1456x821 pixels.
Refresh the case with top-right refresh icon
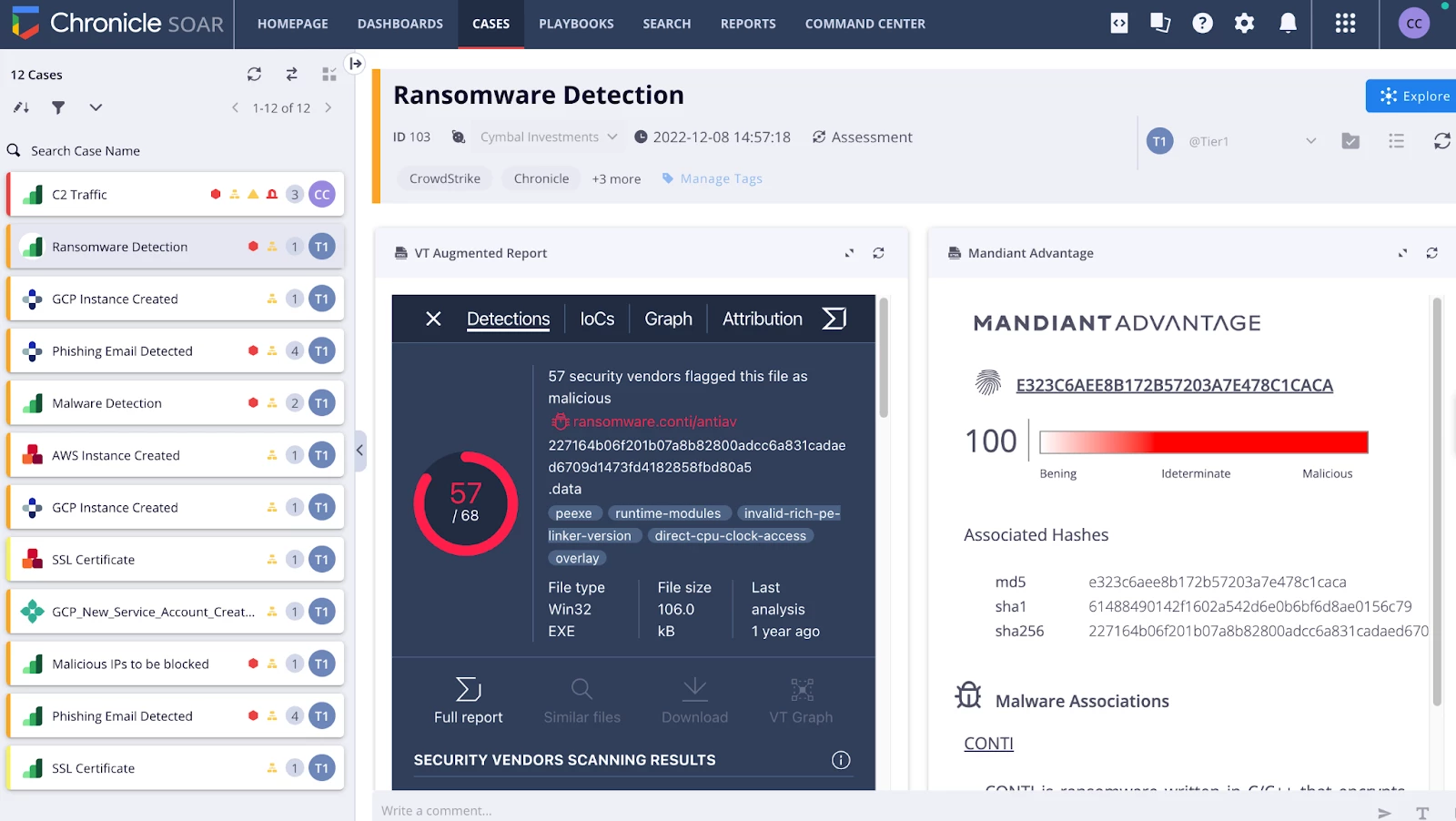coord(1441,141)
